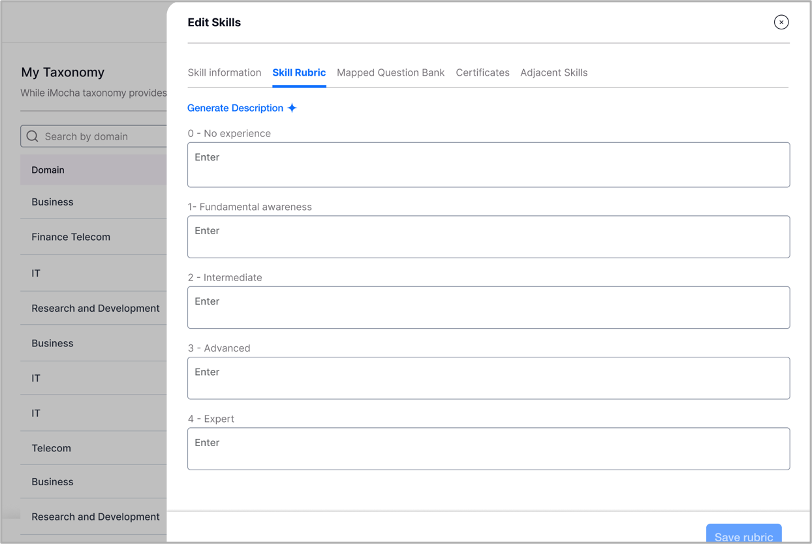This screenshot has height=544, width=812.
Task: Focus the Fundamental awareness text field
Action: point(488,237)
